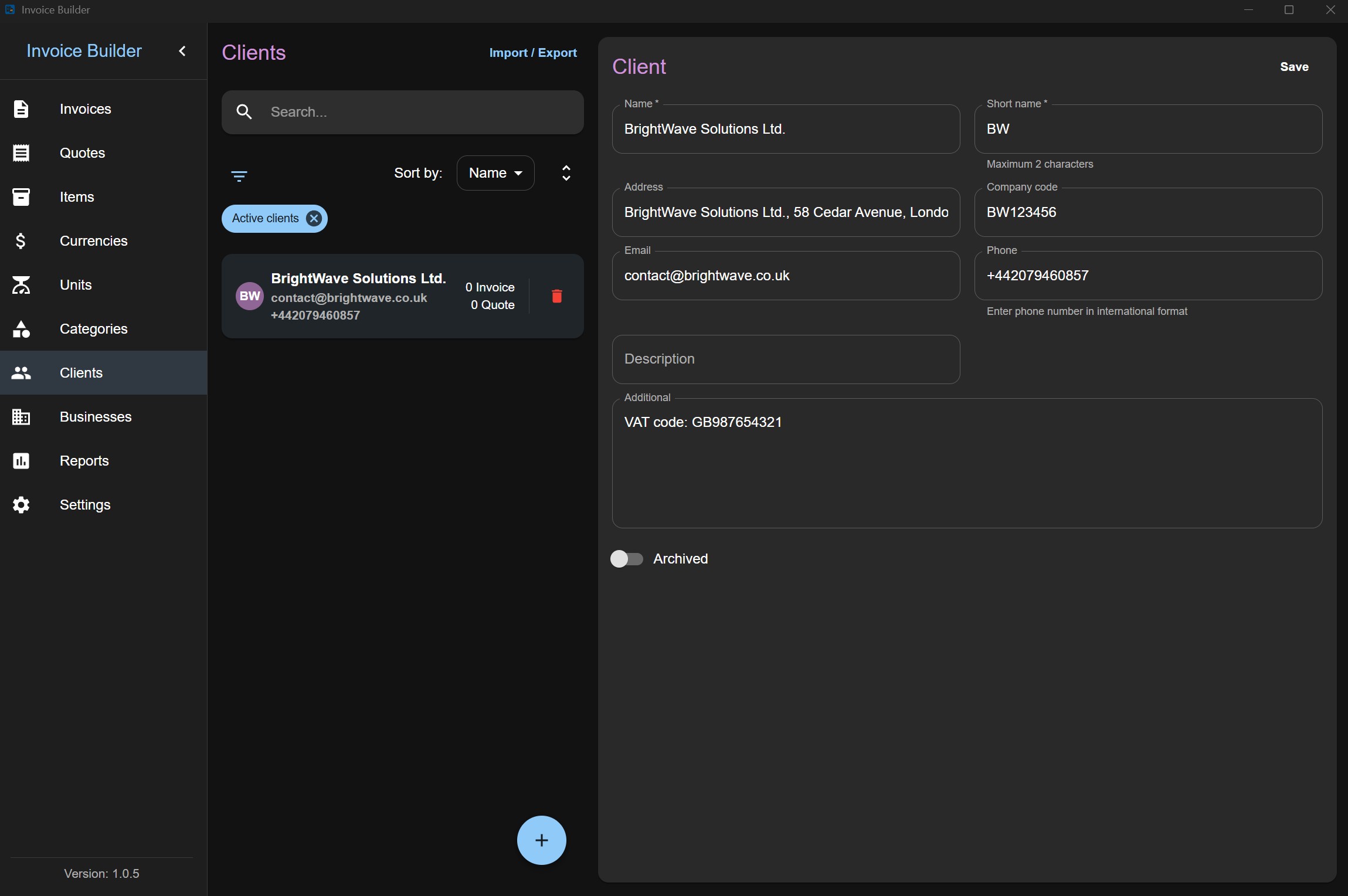Viewport: 1348px width, 896px height.
Task: Remove the Active clients filter chip
Action: 314,219
